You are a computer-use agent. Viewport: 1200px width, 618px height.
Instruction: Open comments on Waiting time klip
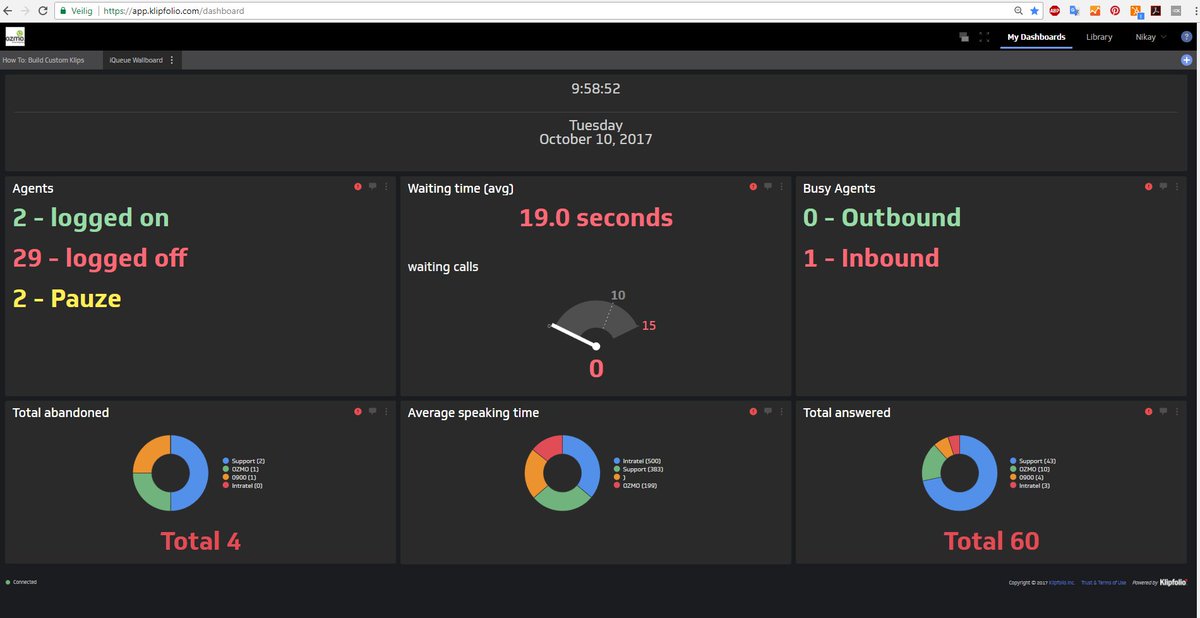click(x=768, y=186)
